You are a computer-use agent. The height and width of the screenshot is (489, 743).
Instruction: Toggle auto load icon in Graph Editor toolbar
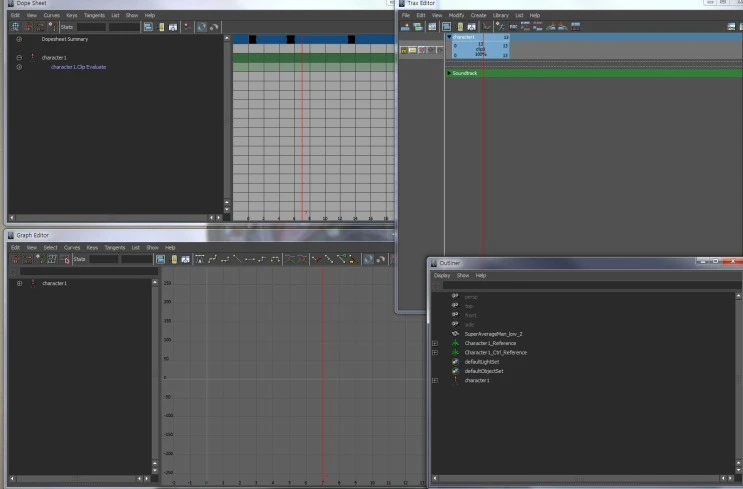point(368,259)
